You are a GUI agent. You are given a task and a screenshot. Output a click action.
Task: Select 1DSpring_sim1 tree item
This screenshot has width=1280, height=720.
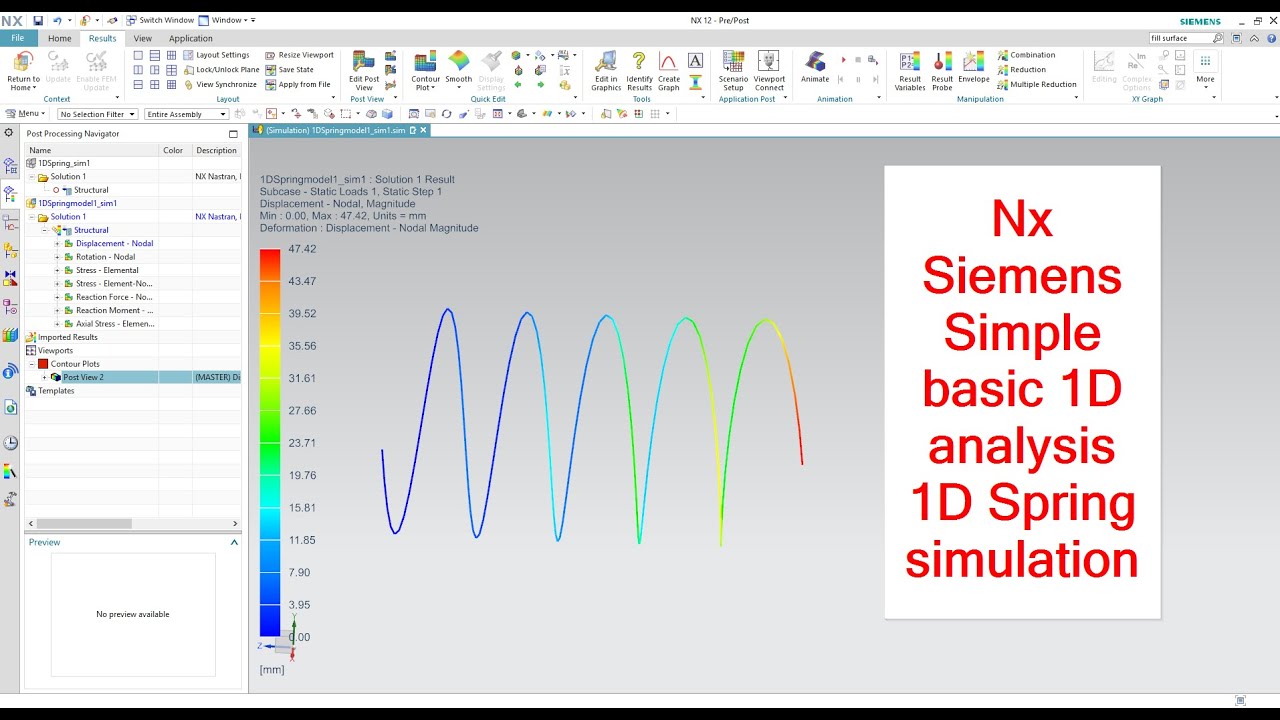(63, 163)
